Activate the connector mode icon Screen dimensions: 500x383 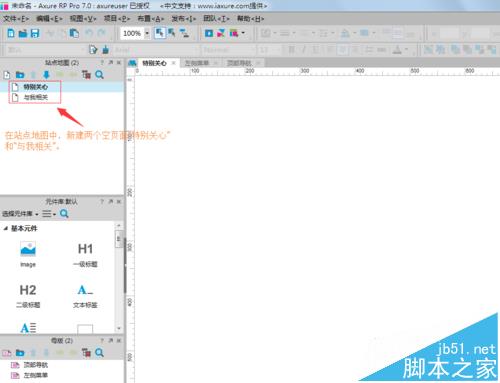[x=184, y=33]
